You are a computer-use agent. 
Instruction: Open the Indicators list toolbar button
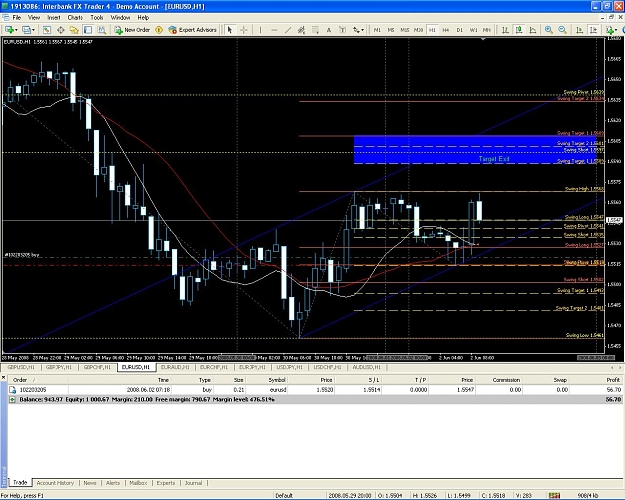pos(610,30)
